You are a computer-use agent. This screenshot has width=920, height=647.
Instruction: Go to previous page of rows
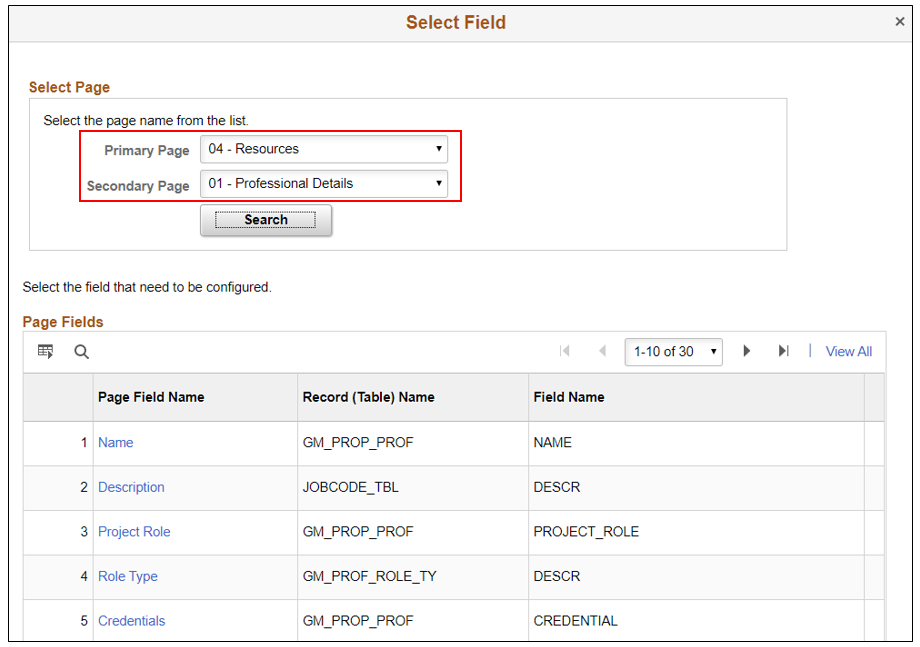click(x=602, y=351)
